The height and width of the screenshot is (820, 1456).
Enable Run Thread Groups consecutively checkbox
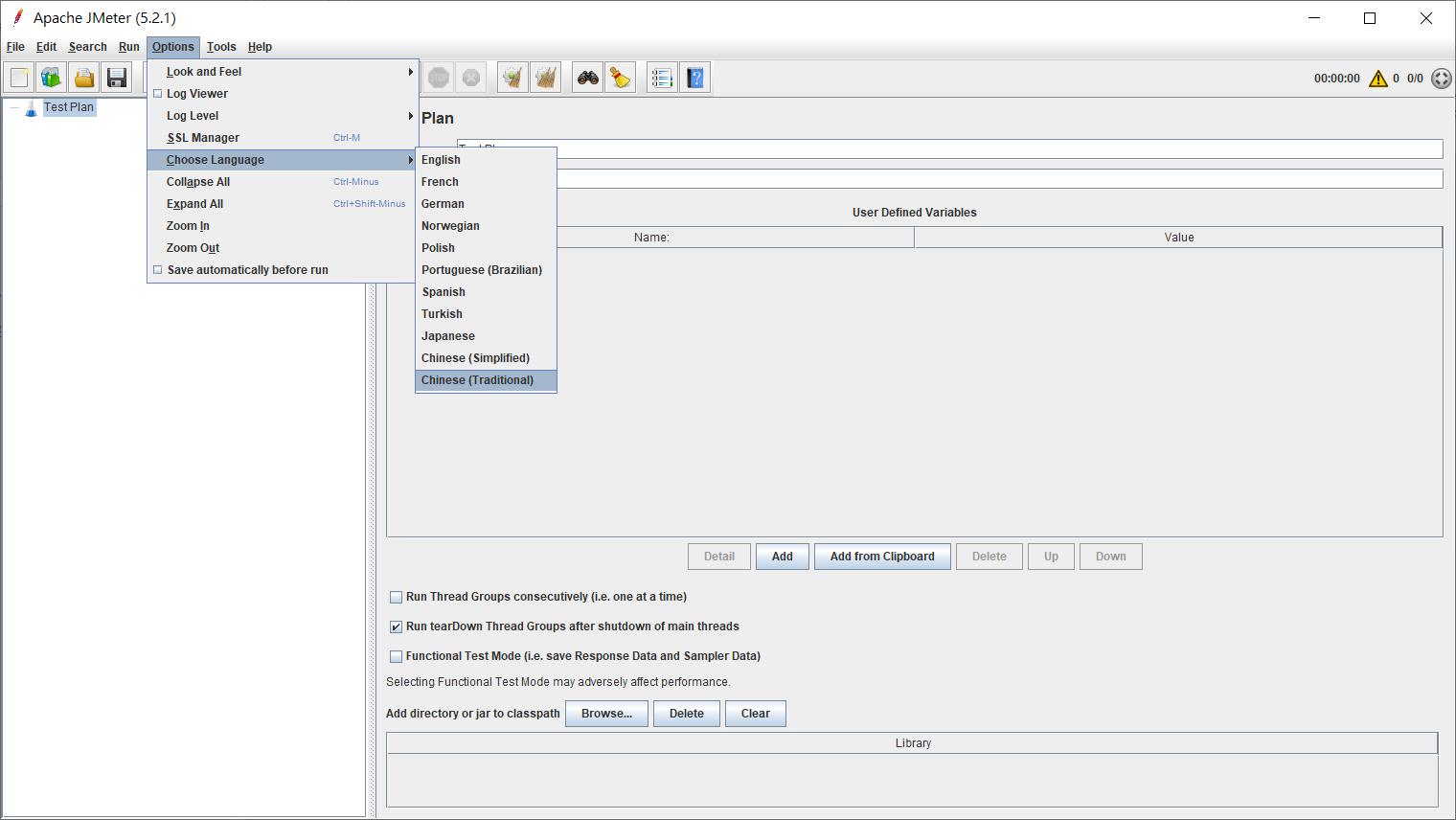click(396, 597)
